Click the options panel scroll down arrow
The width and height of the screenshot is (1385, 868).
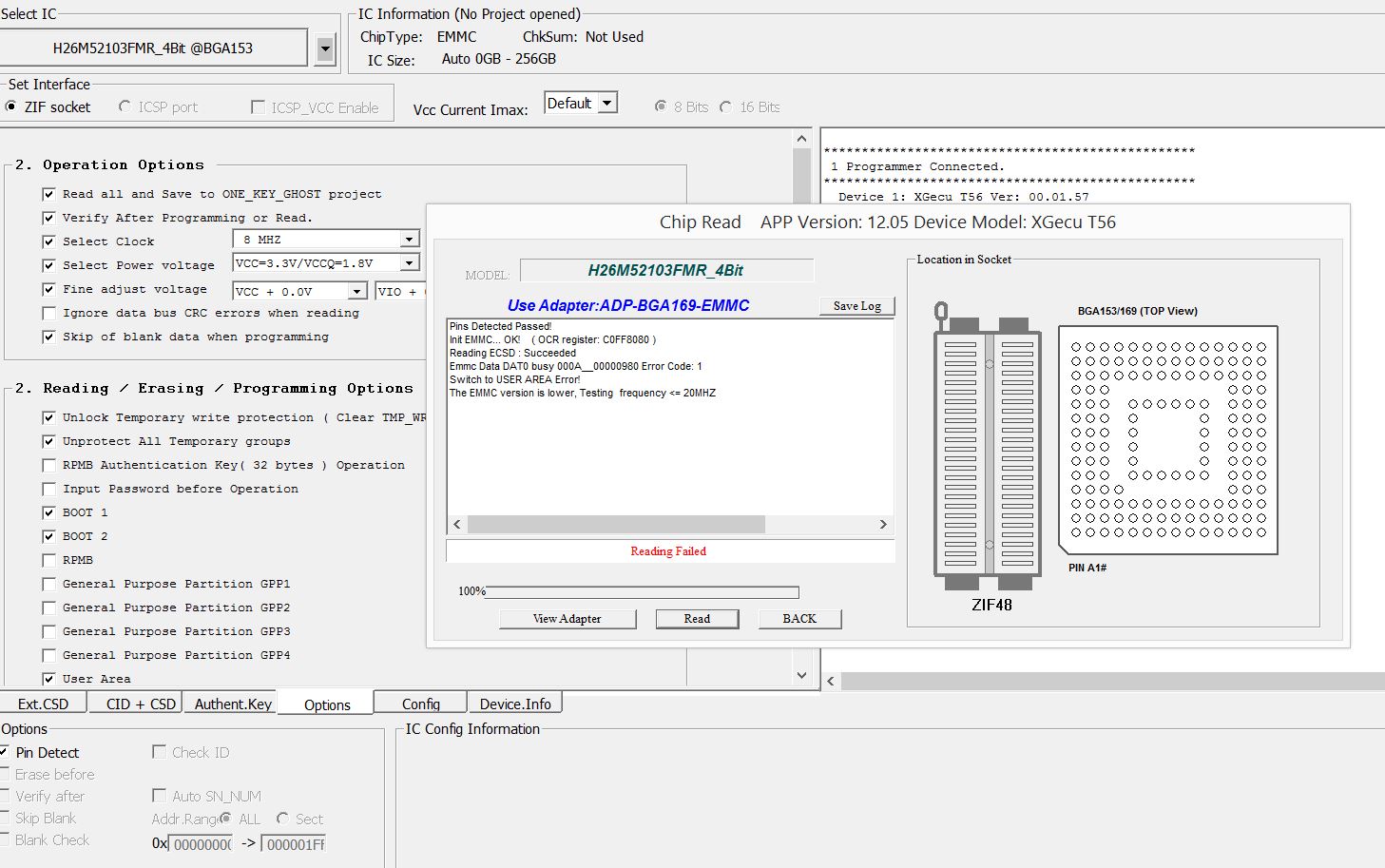point(801,675)
